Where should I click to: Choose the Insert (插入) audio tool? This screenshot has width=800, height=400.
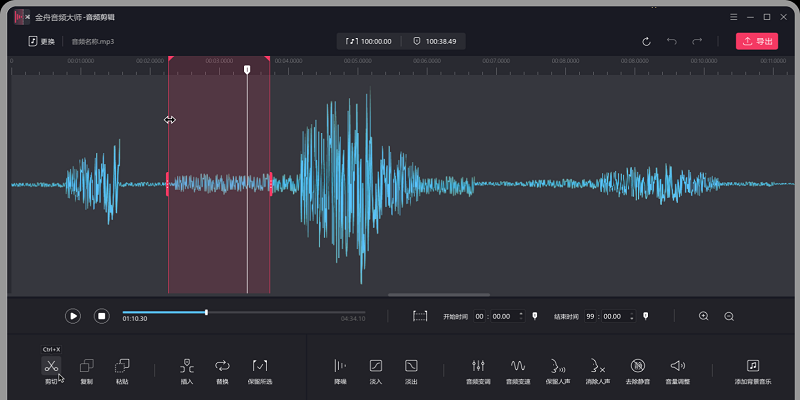(187, 366)
